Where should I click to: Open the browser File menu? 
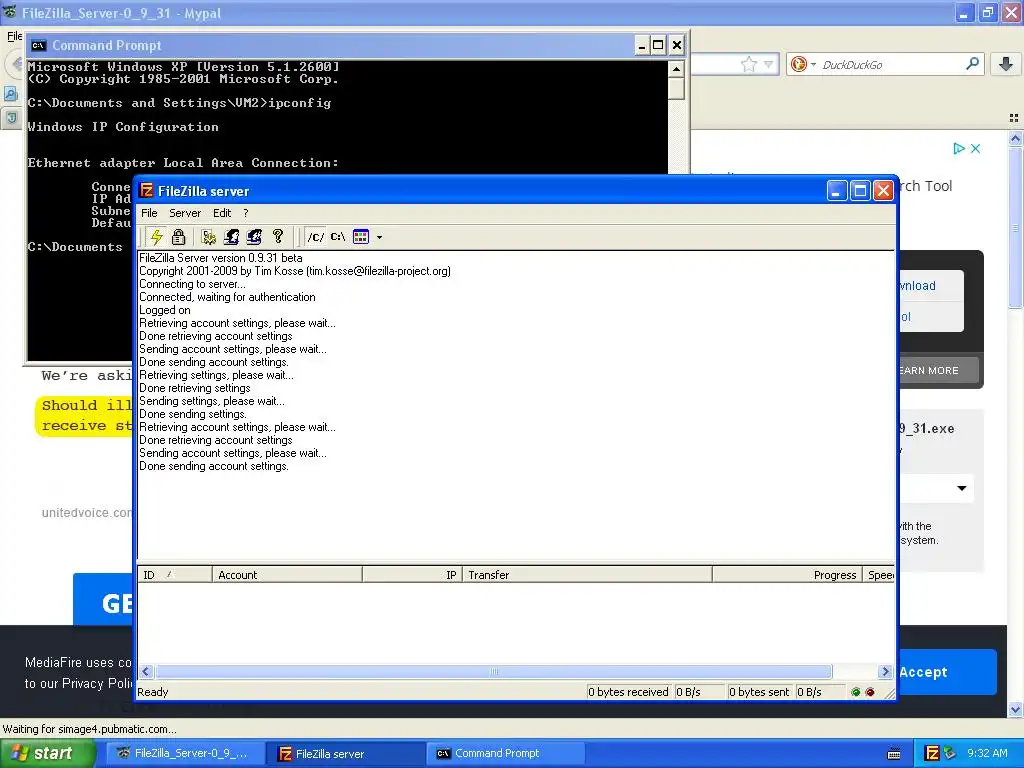pos(14,36)
